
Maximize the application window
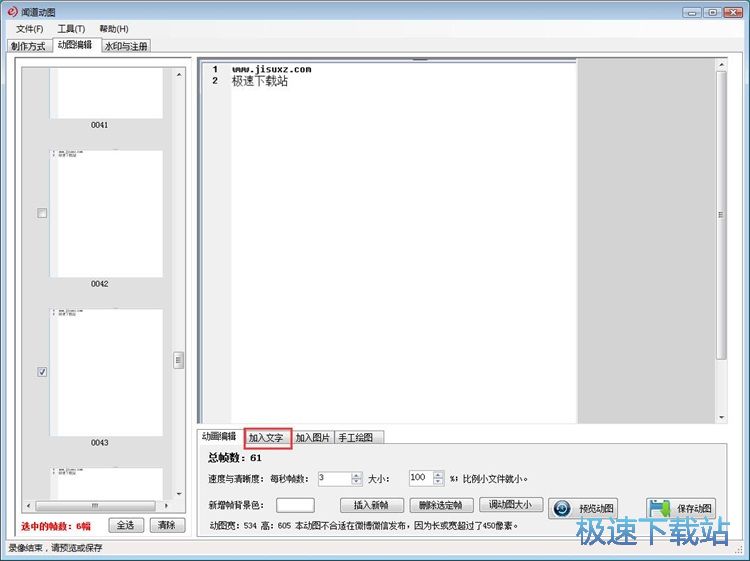tap(712, 12)
